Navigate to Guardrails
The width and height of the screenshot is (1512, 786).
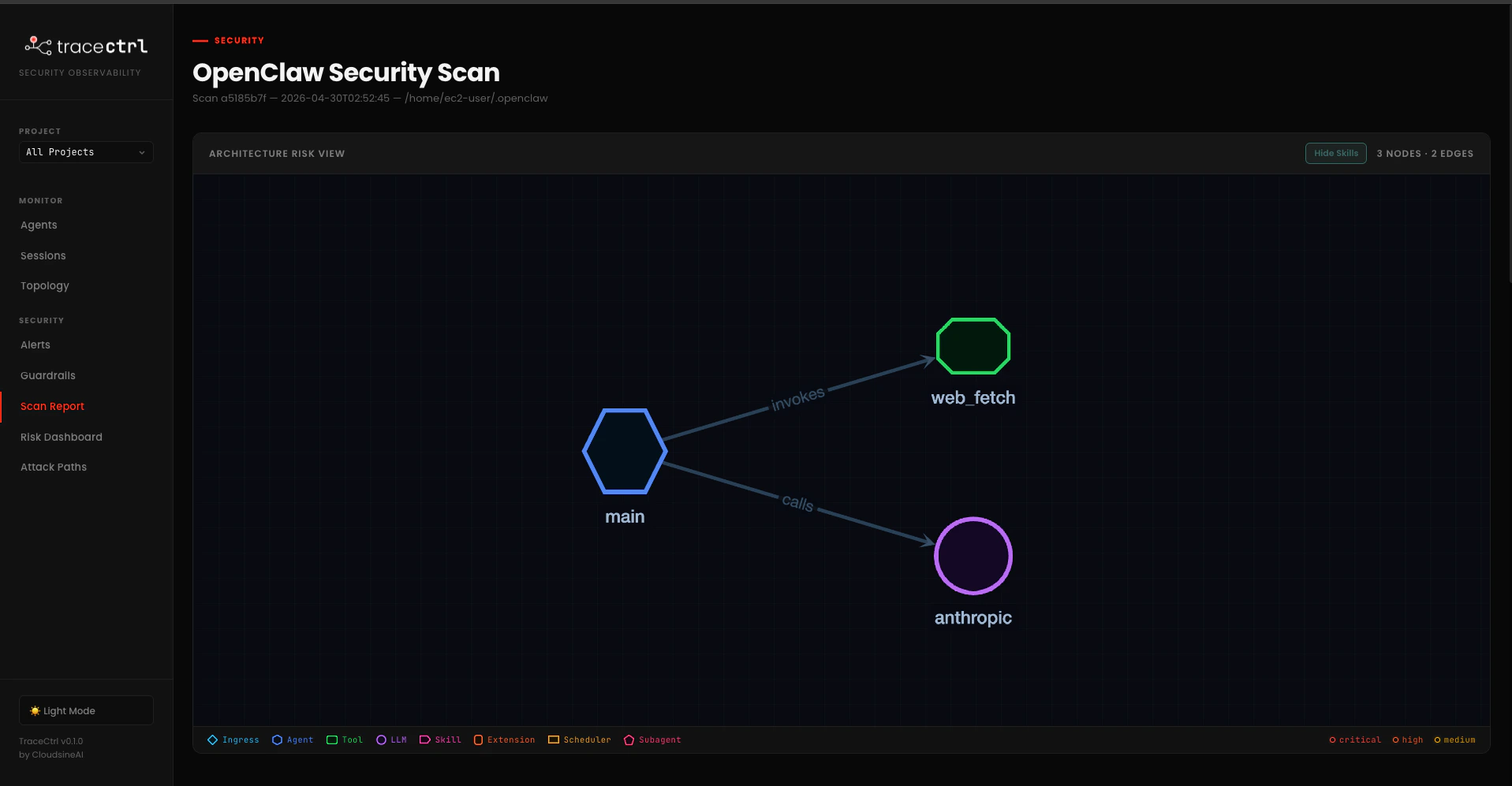[x=48, y=375]
